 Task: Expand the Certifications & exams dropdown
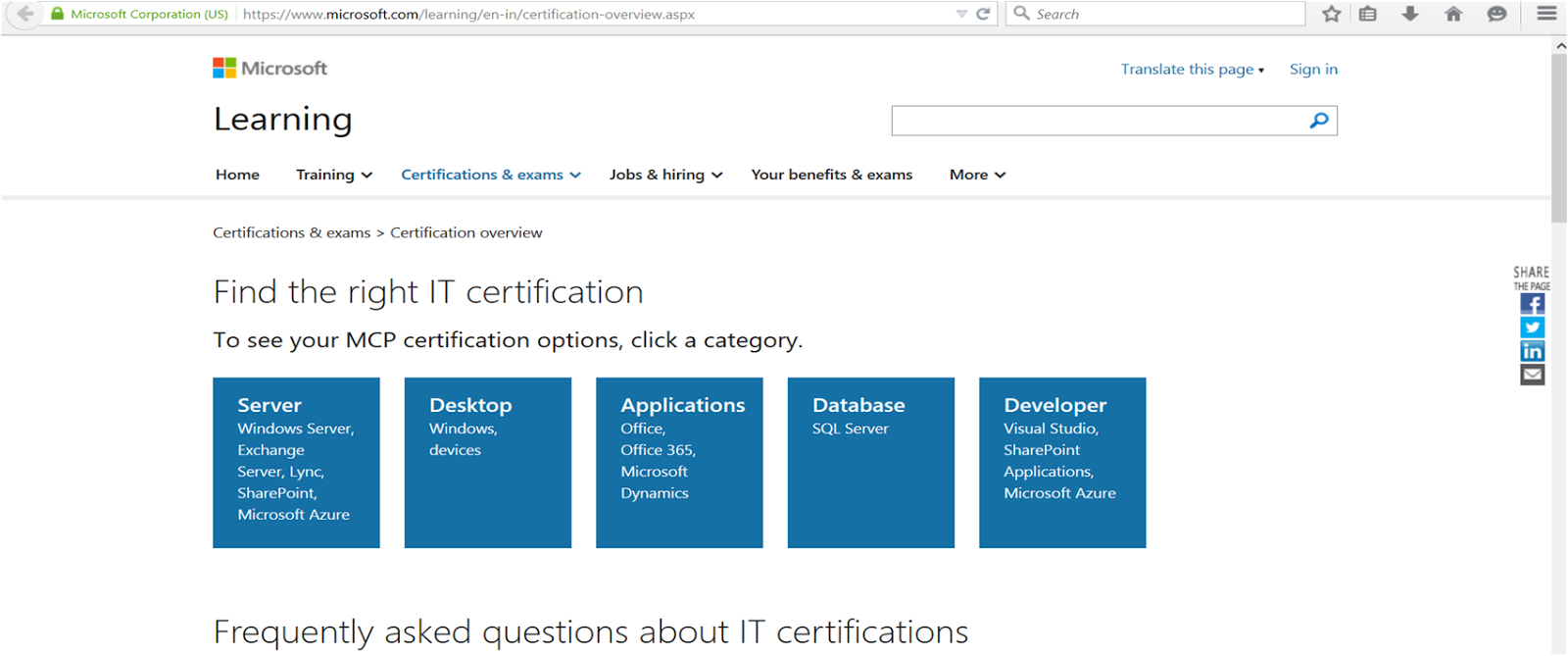click(x=491, y=175)
